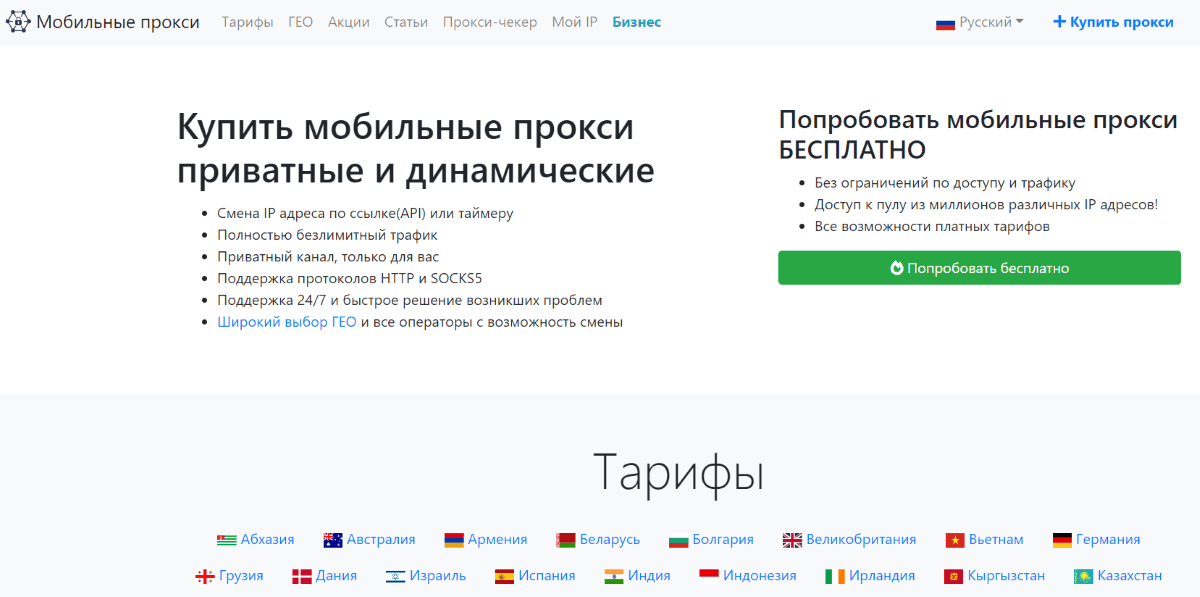Select the Кыргызстан country link

click(1006, 576)
